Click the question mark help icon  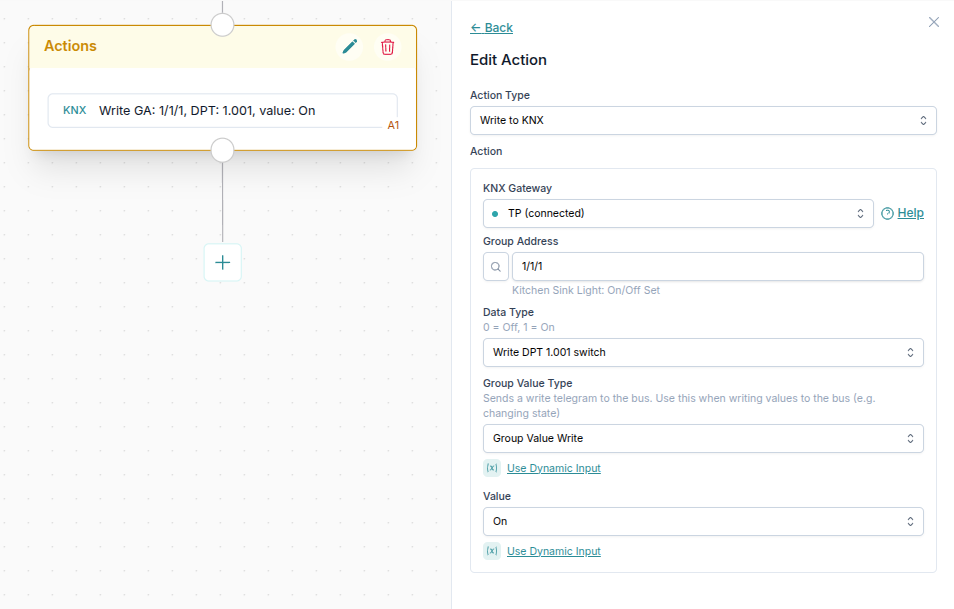tap(887, 213)
